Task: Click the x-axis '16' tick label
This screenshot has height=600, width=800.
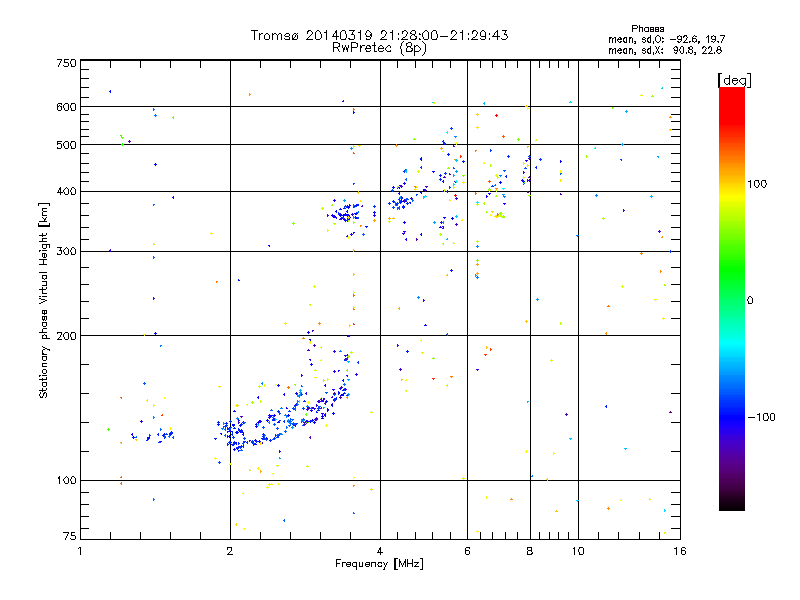Action: pos(680,551)
